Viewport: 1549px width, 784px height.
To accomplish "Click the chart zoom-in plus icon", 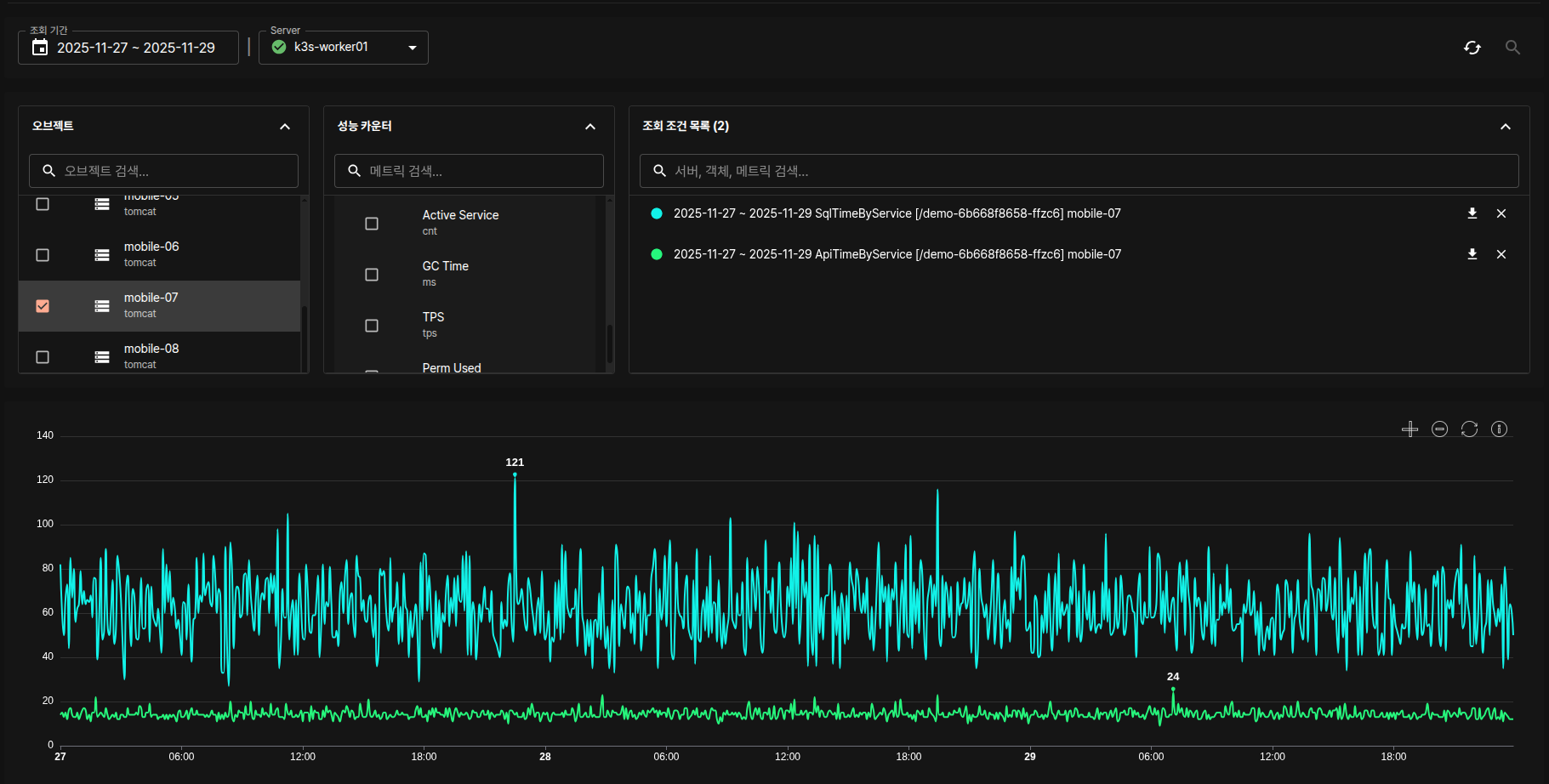I will click(x=1409, y=429).
